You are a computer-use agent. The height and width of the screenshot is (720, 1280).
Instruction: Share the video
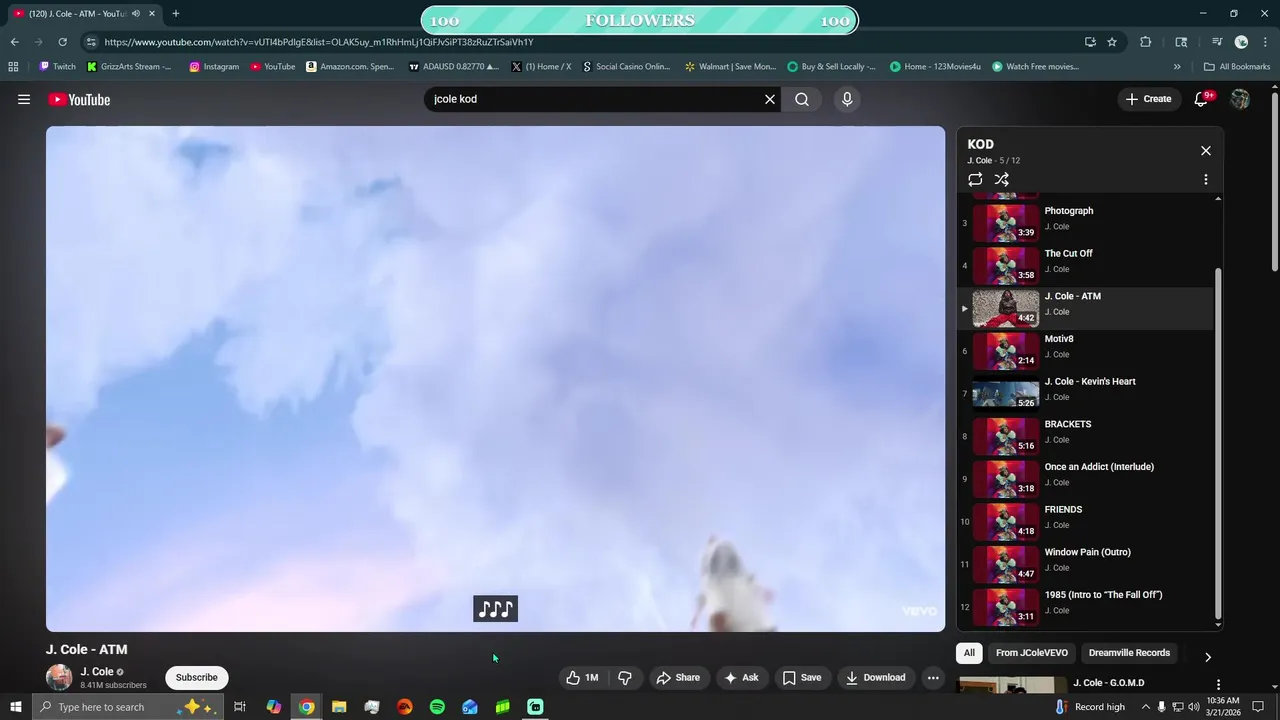pos(678,678)
